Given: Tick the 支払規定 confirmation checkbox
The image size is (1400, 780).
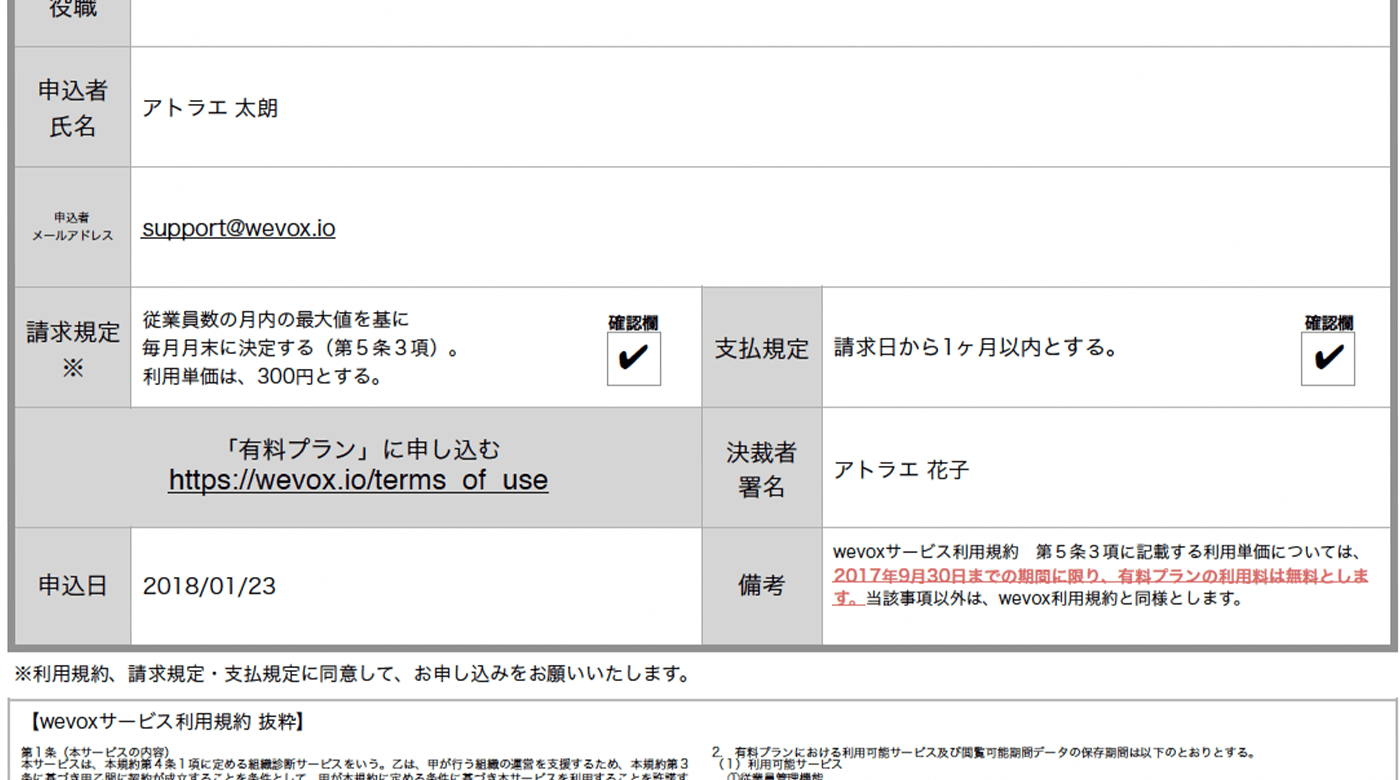Looking at the screenshot, I should pyautogui.click(x=1328, y=359).
